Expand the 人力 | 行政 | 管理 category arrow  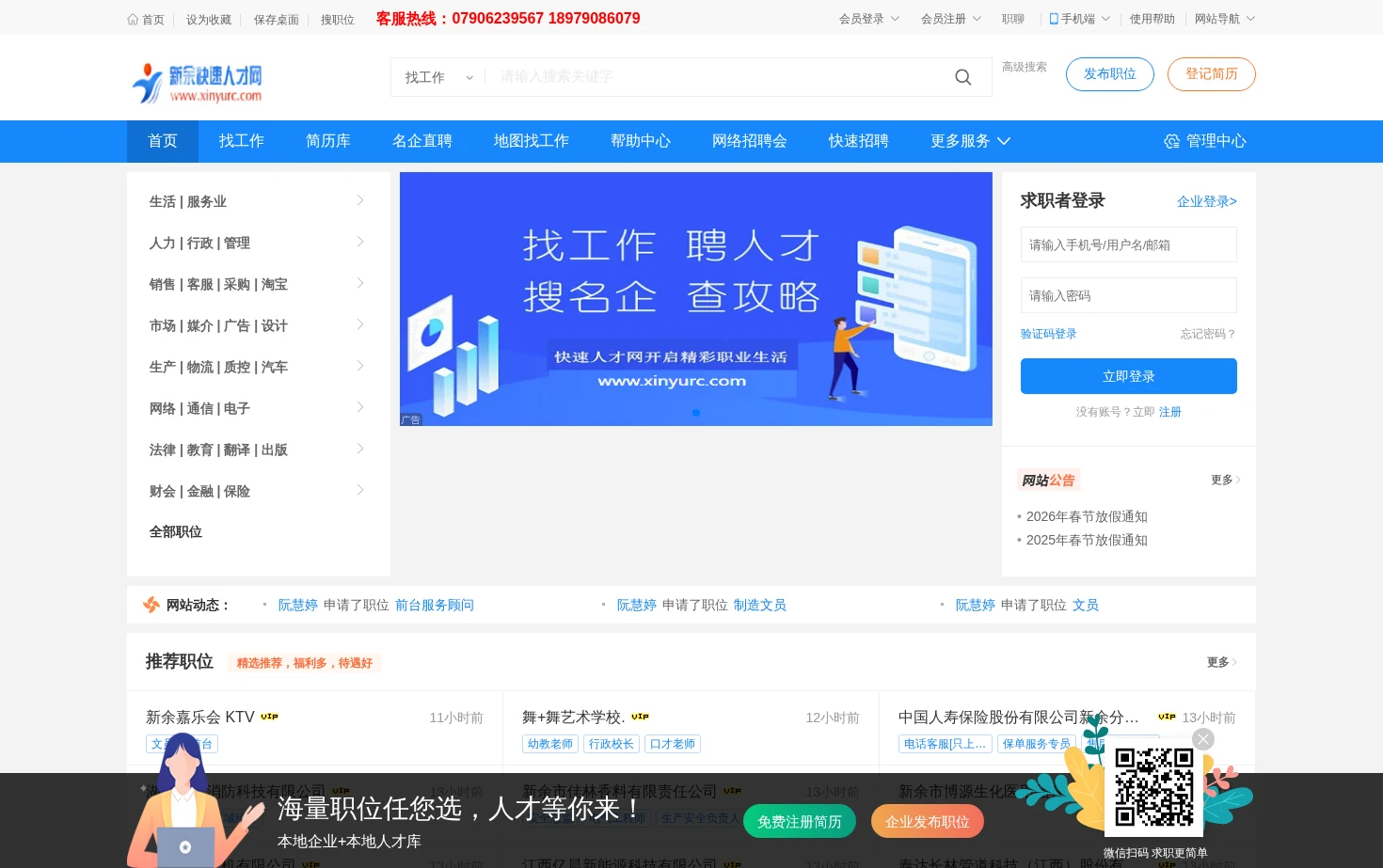(360, 242)
